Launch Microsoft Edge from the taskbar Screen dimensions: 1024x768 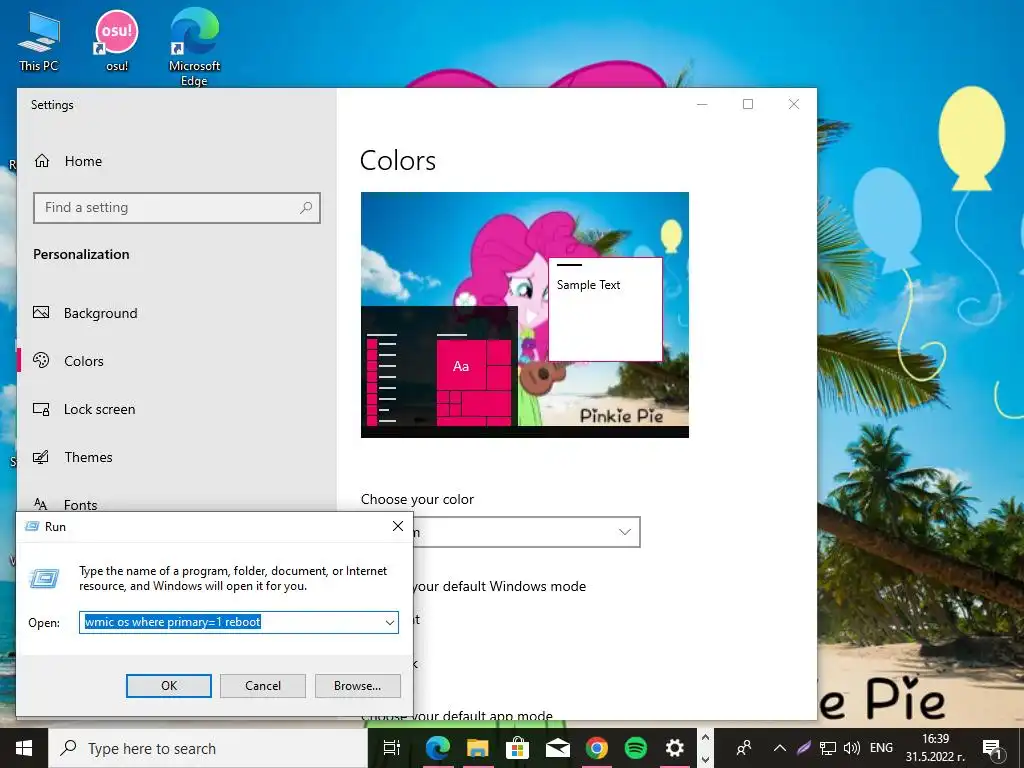point(438,748)
